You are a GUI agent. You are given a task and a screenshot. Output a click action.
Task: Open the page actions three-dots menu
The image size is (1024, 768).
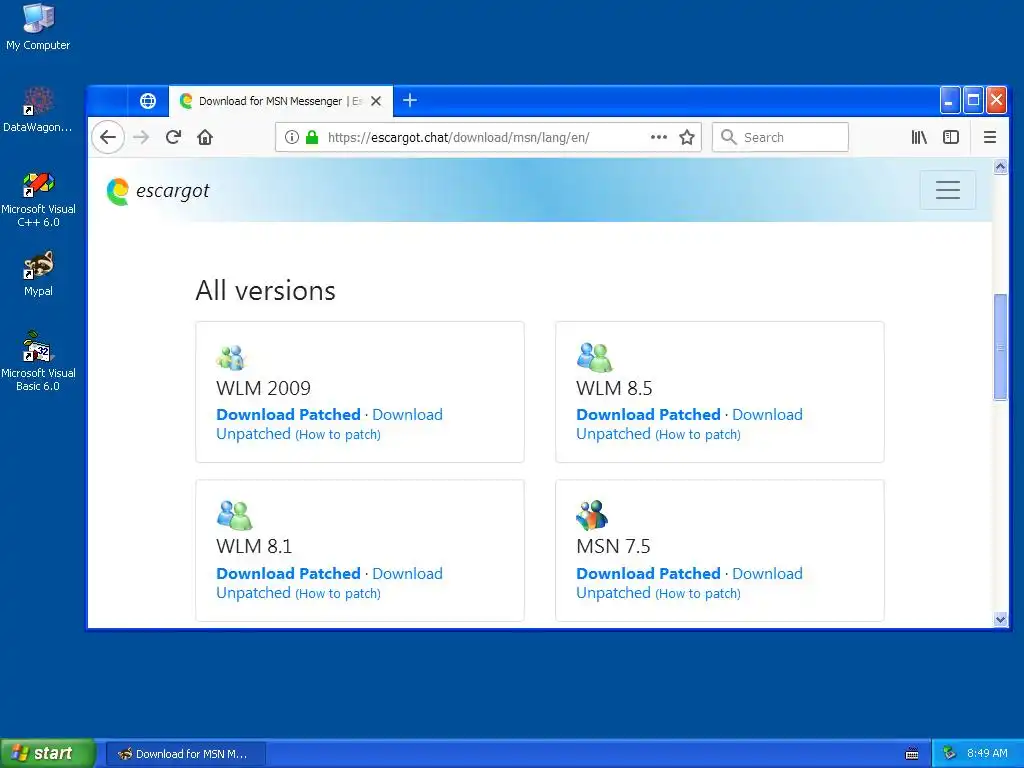click(659, 137)
